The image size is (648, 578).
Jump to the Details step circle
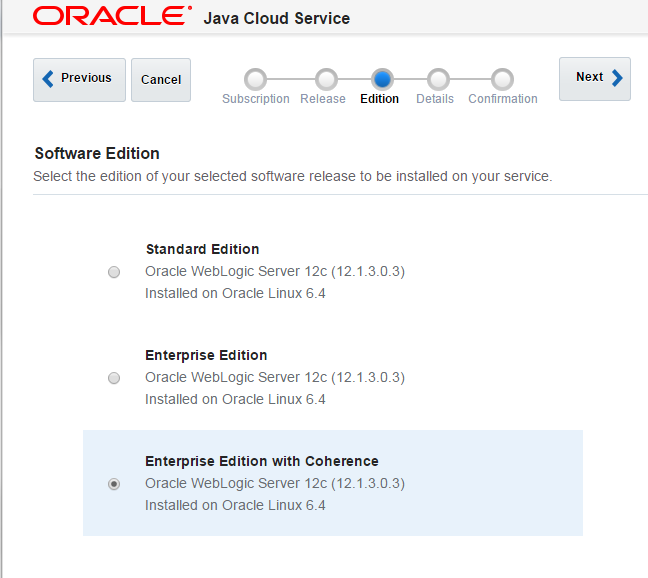point(438,79)
